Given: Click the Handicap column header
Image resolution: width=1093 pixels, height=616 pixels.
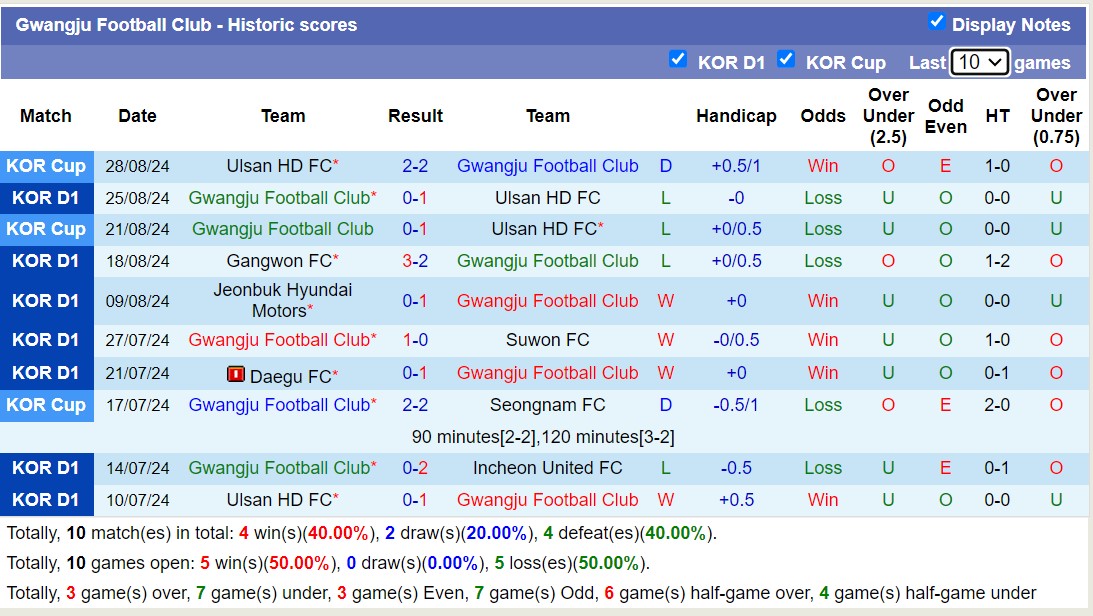Looking at the screenshot, I should (x=736, y=116).
